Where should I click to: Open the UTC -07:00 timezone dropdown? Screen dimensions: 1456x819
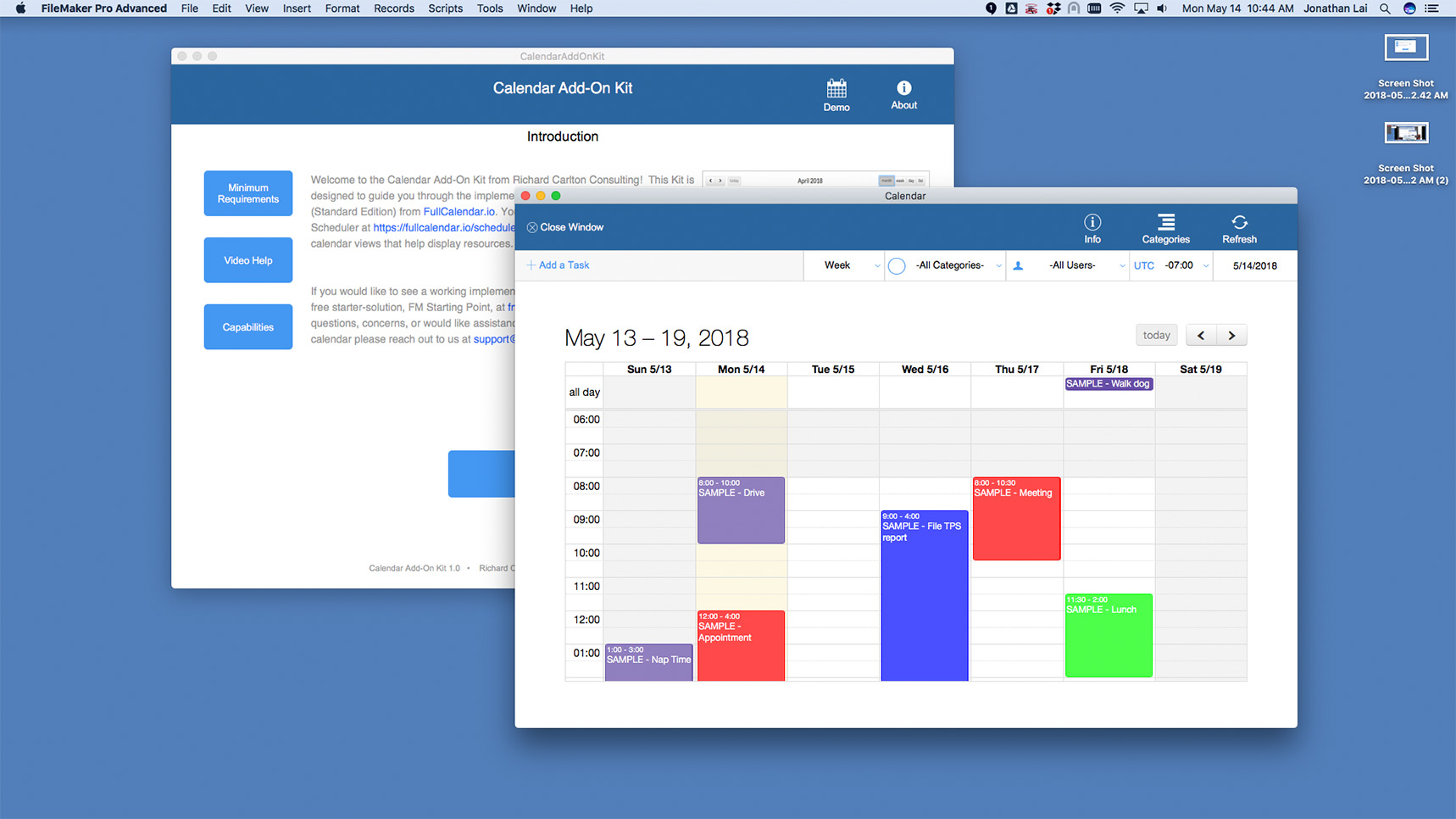pyautogui.click(x=1184, y=266)
